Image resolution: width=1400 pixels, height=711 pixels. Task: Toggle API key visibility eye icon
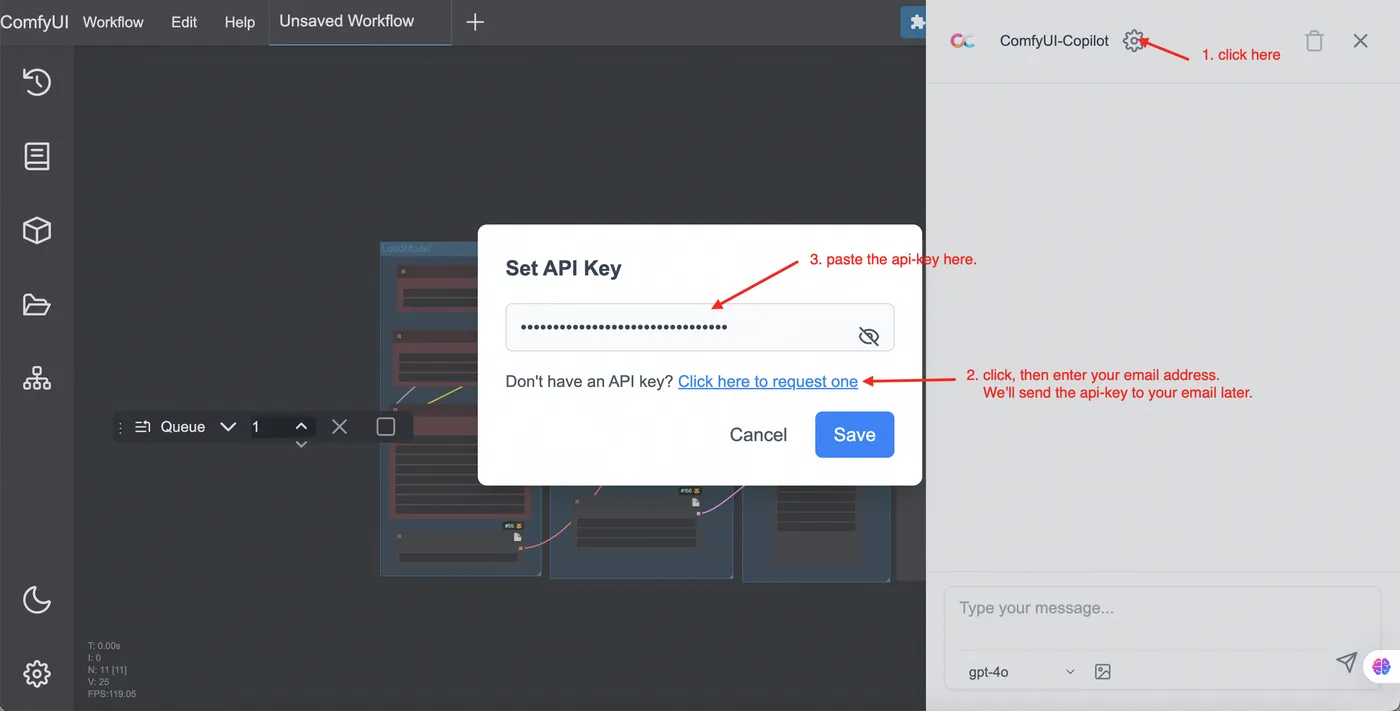click(x=869, y=337)
